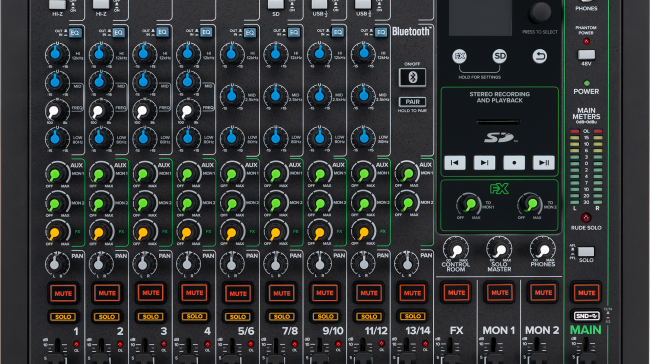This screenshot has width=650, height=364.
Task: Solo channel 3
Action: pyautogui.click(x=150, y=317)
